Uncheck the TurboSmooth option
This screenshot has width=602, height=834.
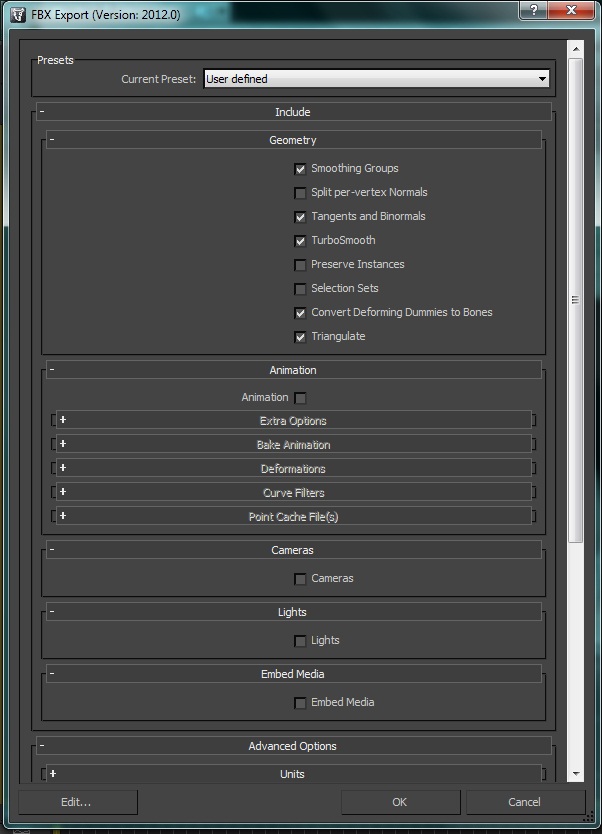tap(300, 240)
